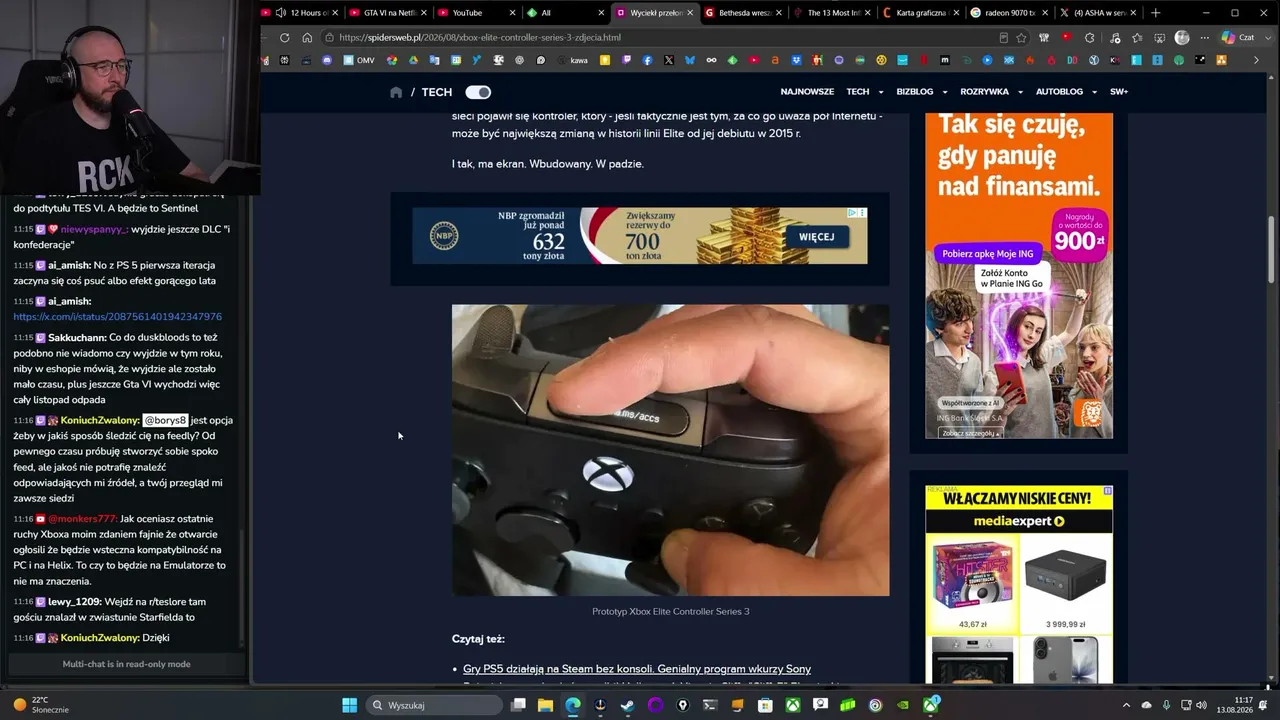
Task: Open the Terminal icon in the taskbar
Action: [x=711, y=705]
